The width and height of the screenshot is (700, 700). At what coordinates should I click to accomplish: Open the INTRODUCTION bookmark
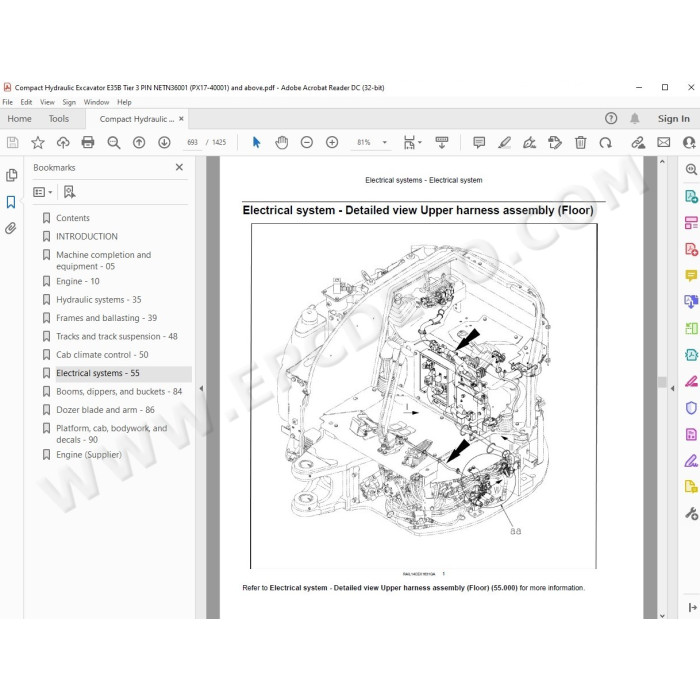coord(87,236)
